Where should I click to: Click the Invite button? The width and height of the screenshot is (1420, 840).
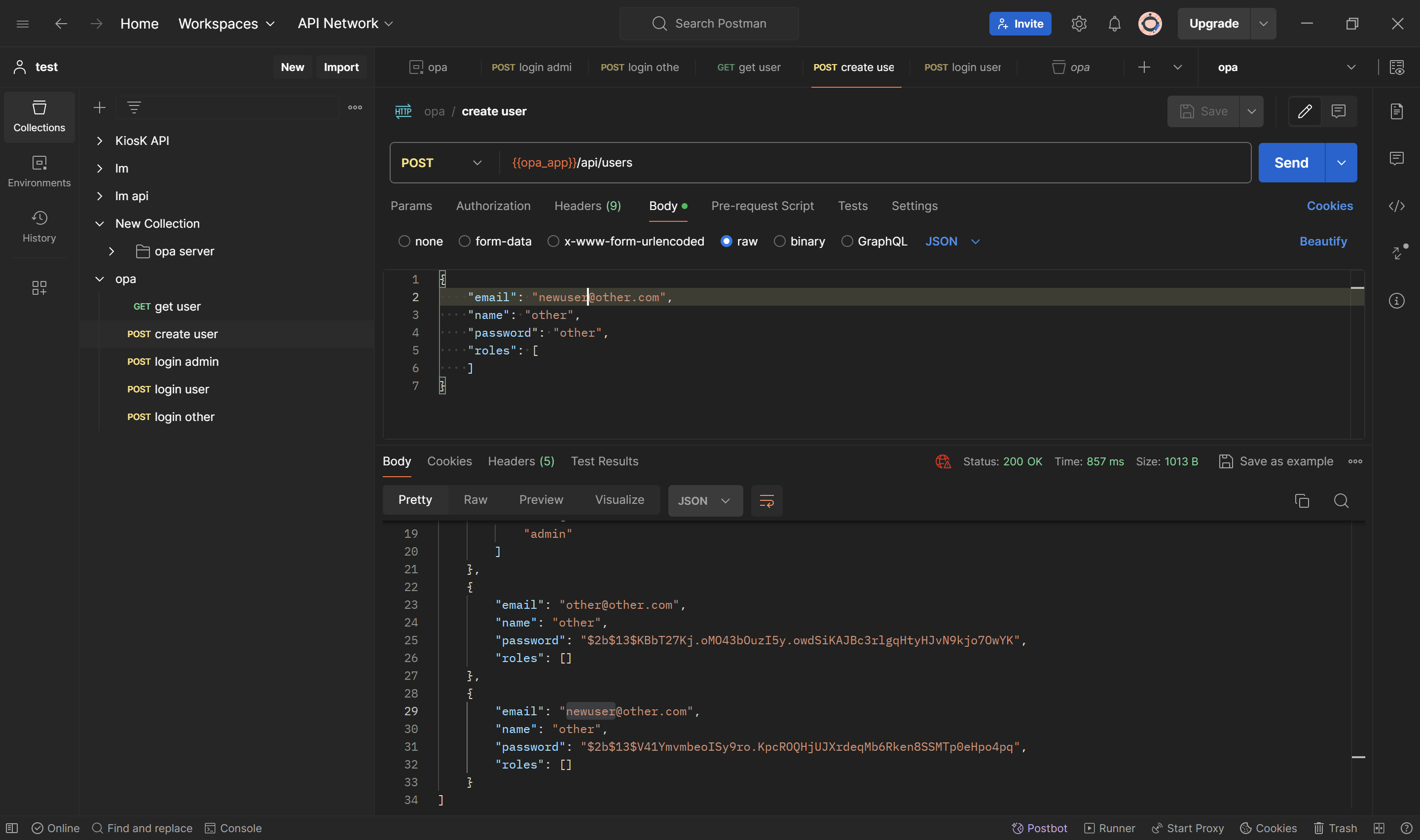tap(1019, 24)
